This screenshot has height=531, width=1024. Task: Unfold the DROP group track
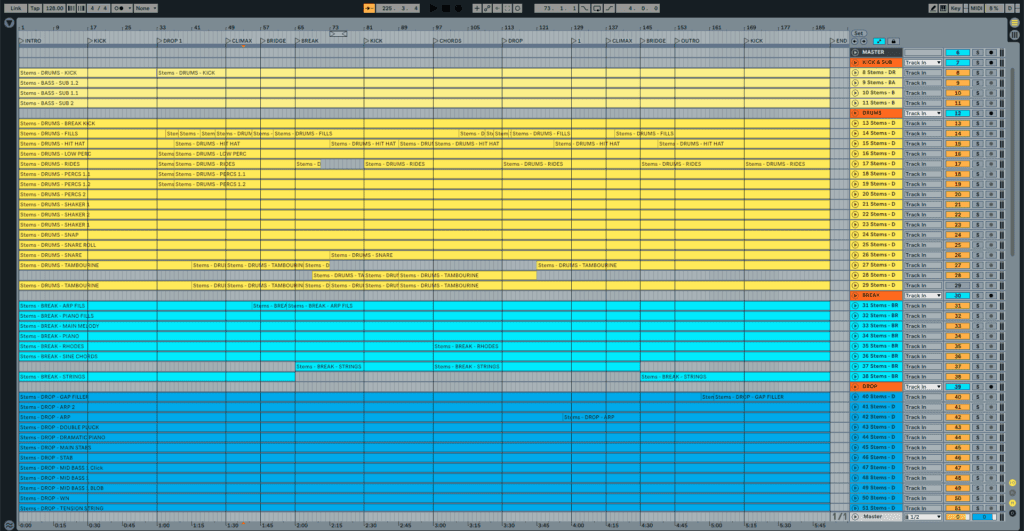(x=856, y=387)
